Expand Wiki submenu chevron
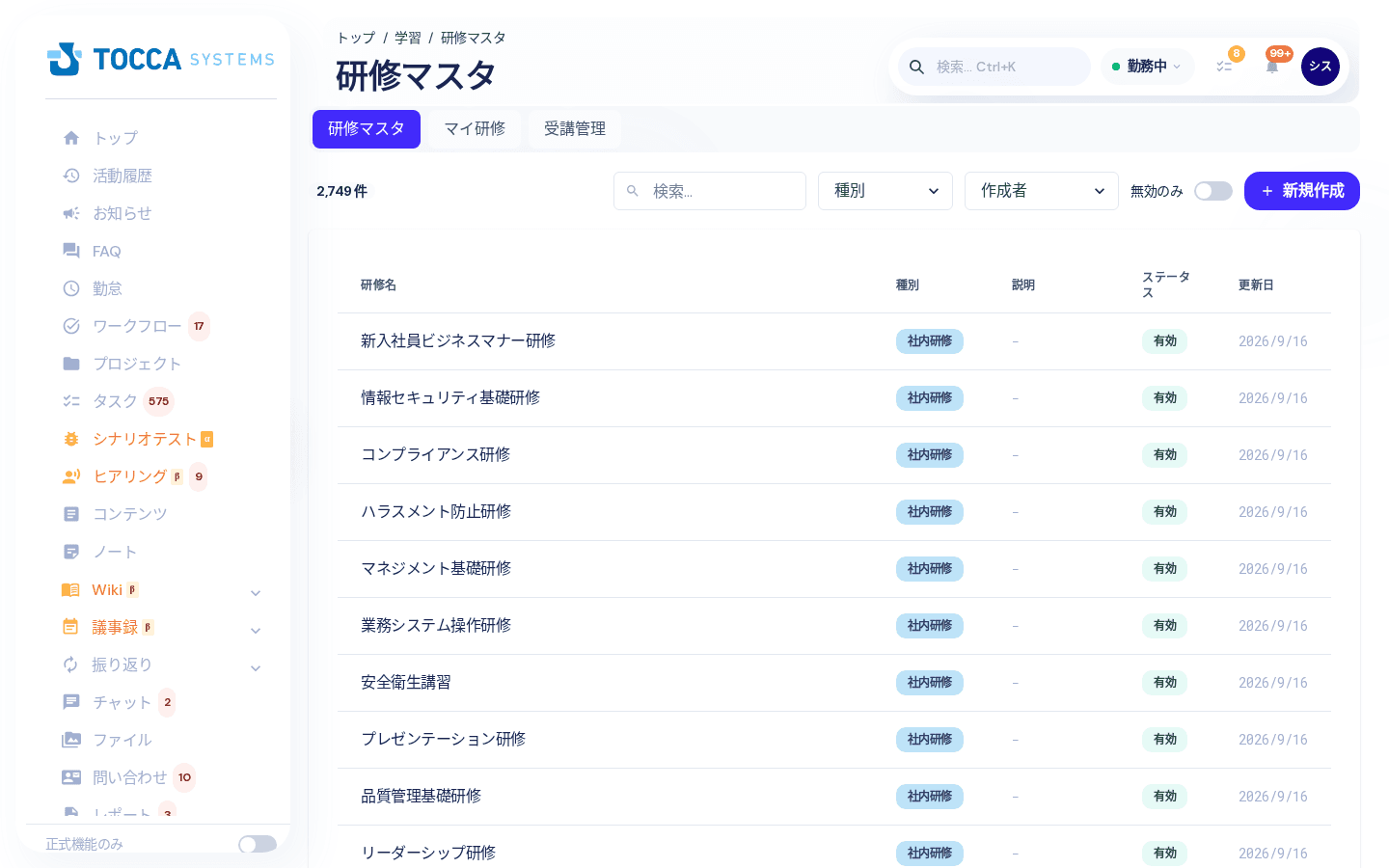This screenshot has height=868, width=1389. [x=256, y=592]
